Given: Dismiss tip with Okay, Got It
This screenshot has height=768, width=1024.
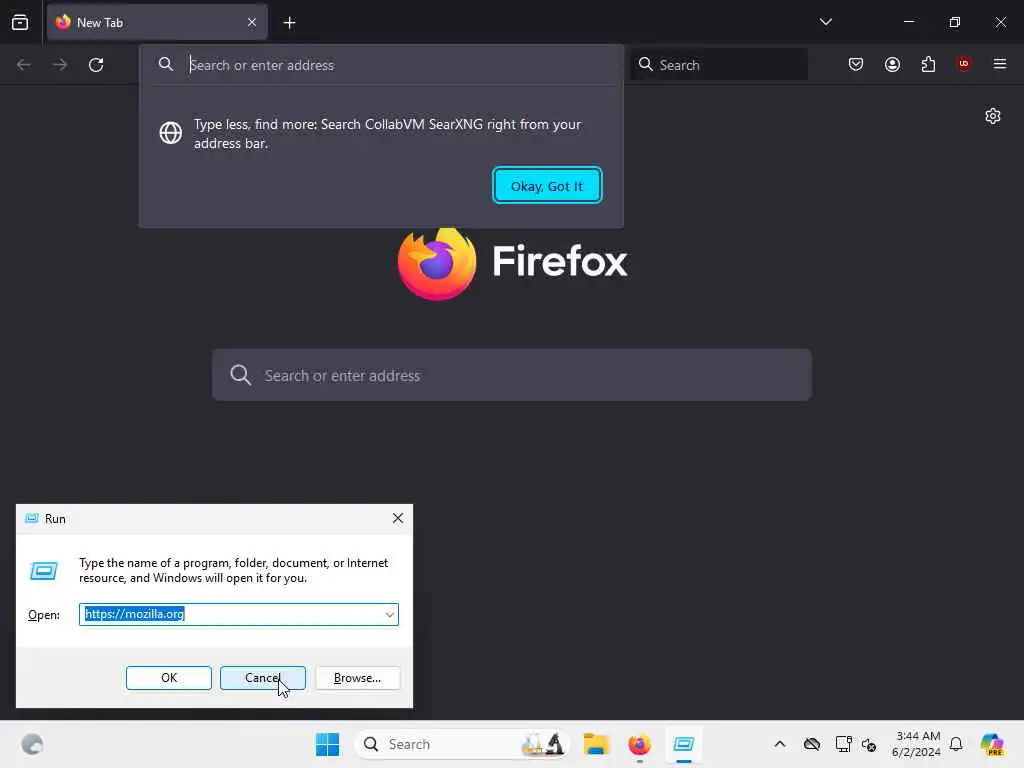Looking at the screenshot, I should [x=547, y=186].
